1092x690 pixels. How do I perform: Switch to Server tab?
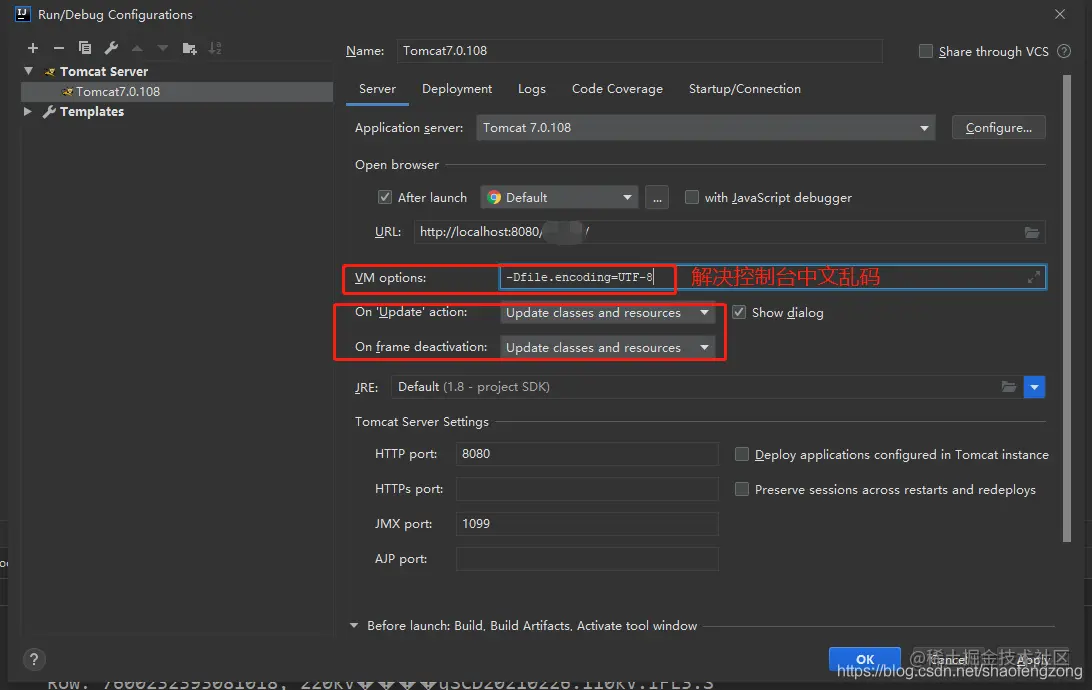(x=377, y=89)
